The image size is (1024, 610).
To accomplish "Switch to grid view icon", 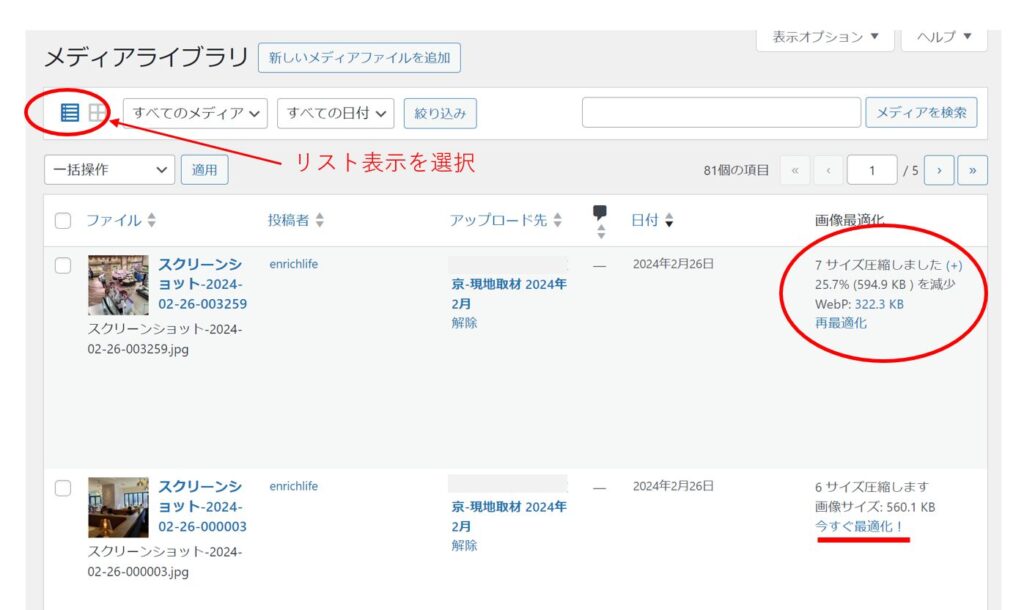I will pos(97,112).
